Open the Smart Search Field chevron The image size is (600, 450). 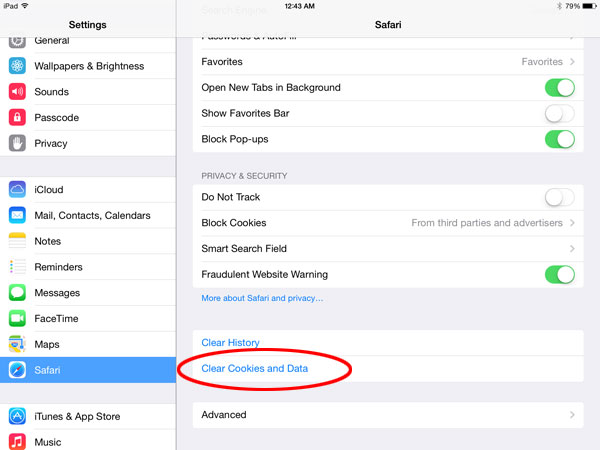572,249
